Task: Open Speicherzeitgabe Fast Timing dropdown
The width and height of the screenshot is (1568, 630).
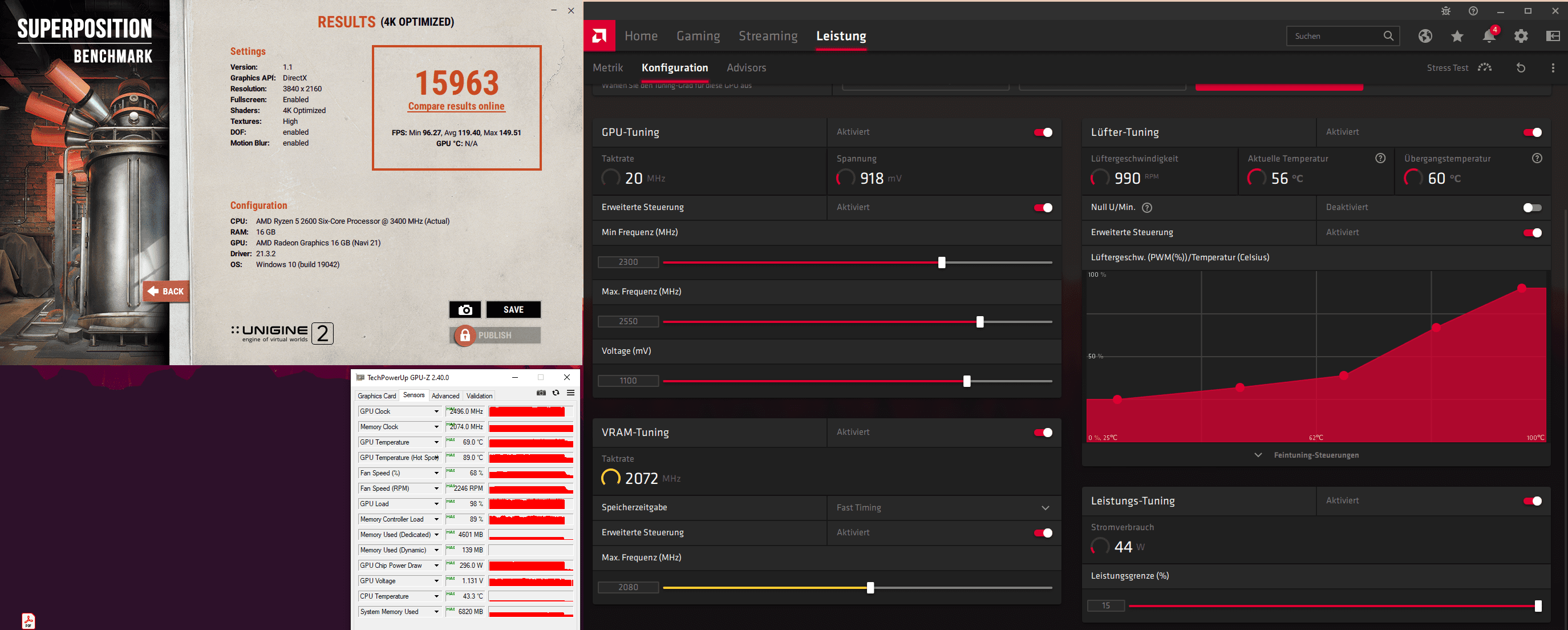Action: [943, 508]
